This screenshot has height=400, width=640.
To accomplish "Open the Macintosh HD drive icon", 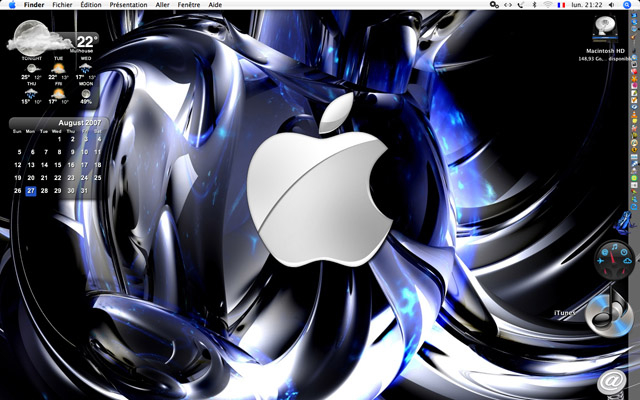I will click(x=605, y=29).
